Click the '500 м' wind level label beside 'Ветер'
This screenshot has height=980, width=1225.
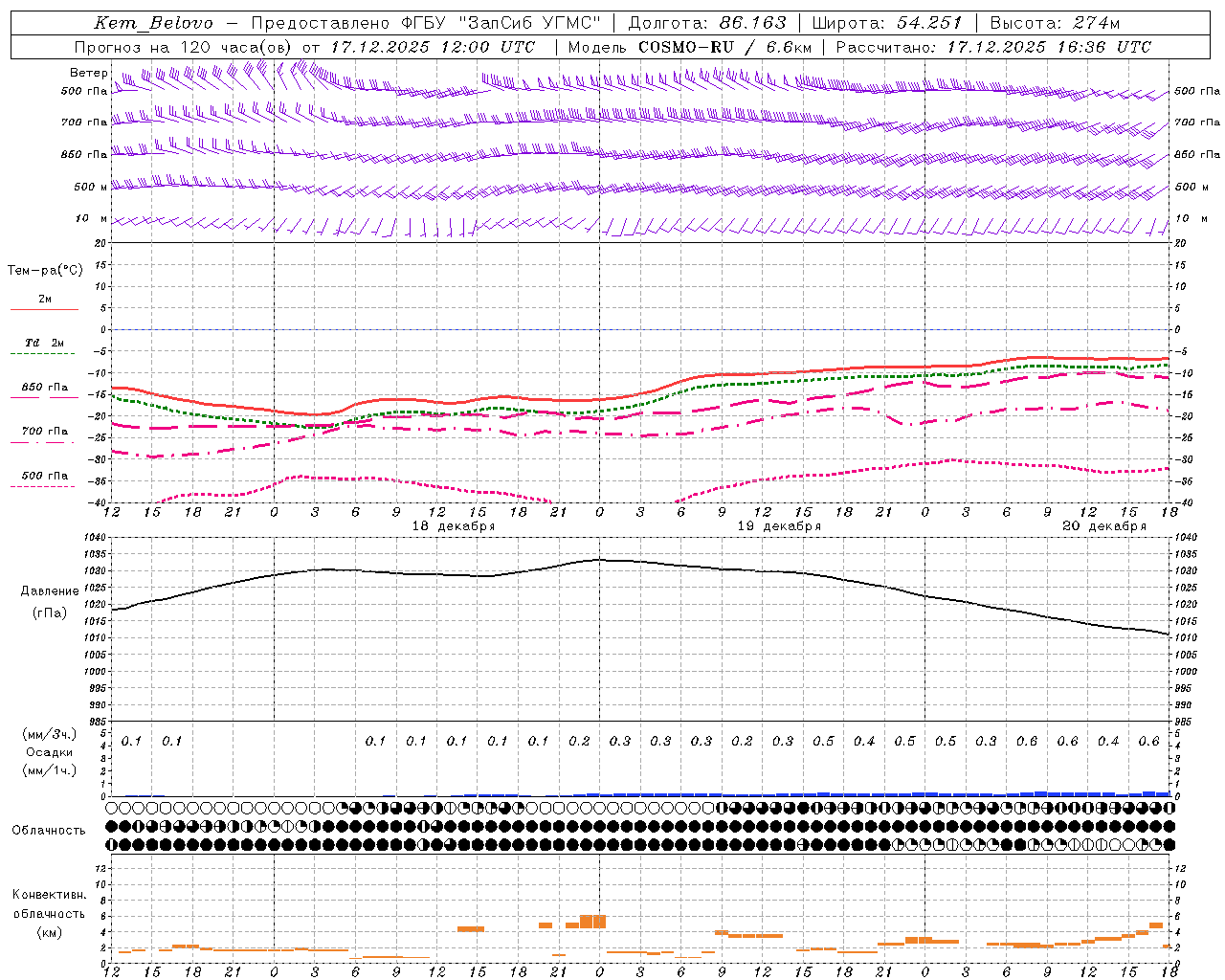91,187
